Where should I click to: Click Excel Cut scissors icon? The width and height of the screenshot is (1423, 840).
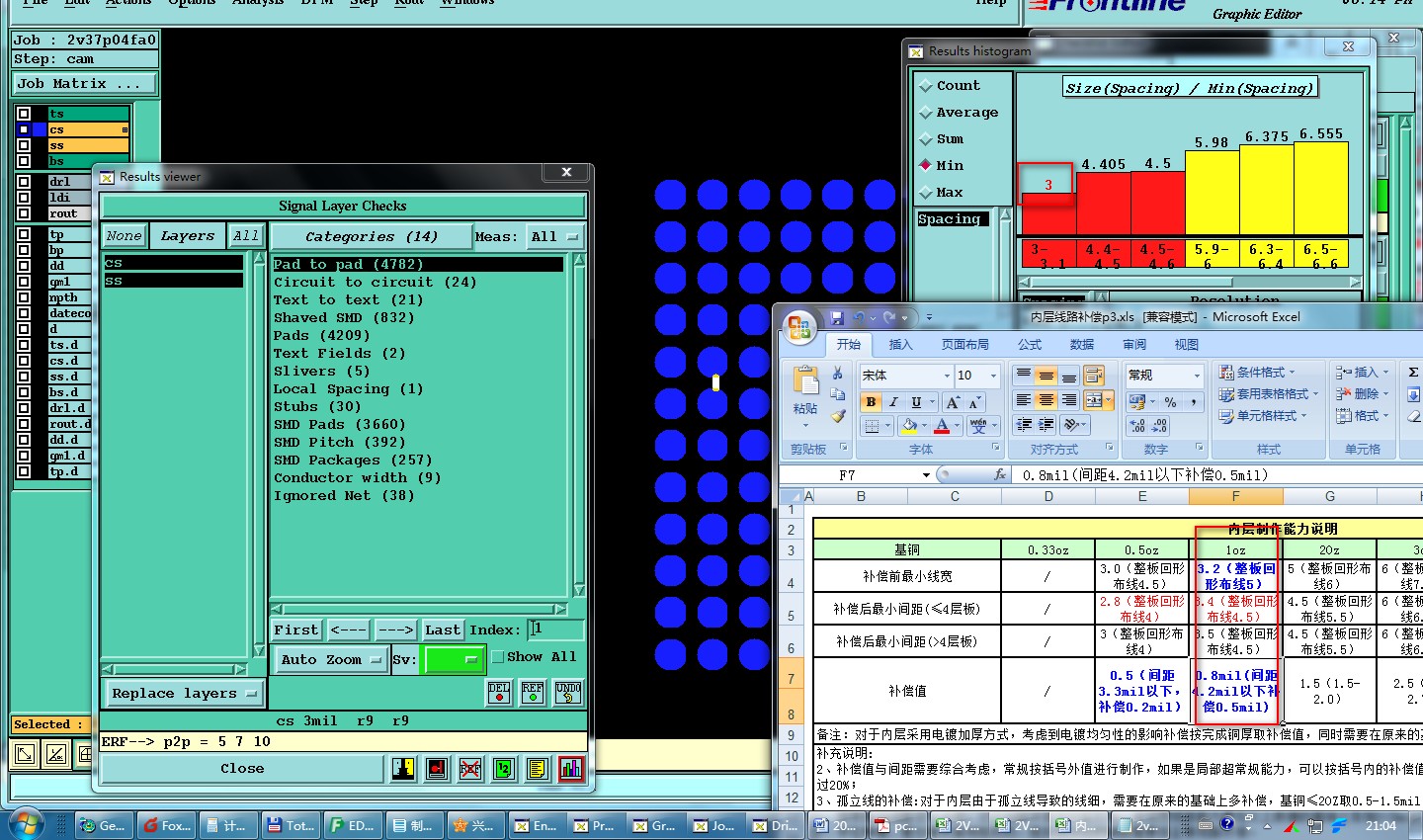[838, 373]
